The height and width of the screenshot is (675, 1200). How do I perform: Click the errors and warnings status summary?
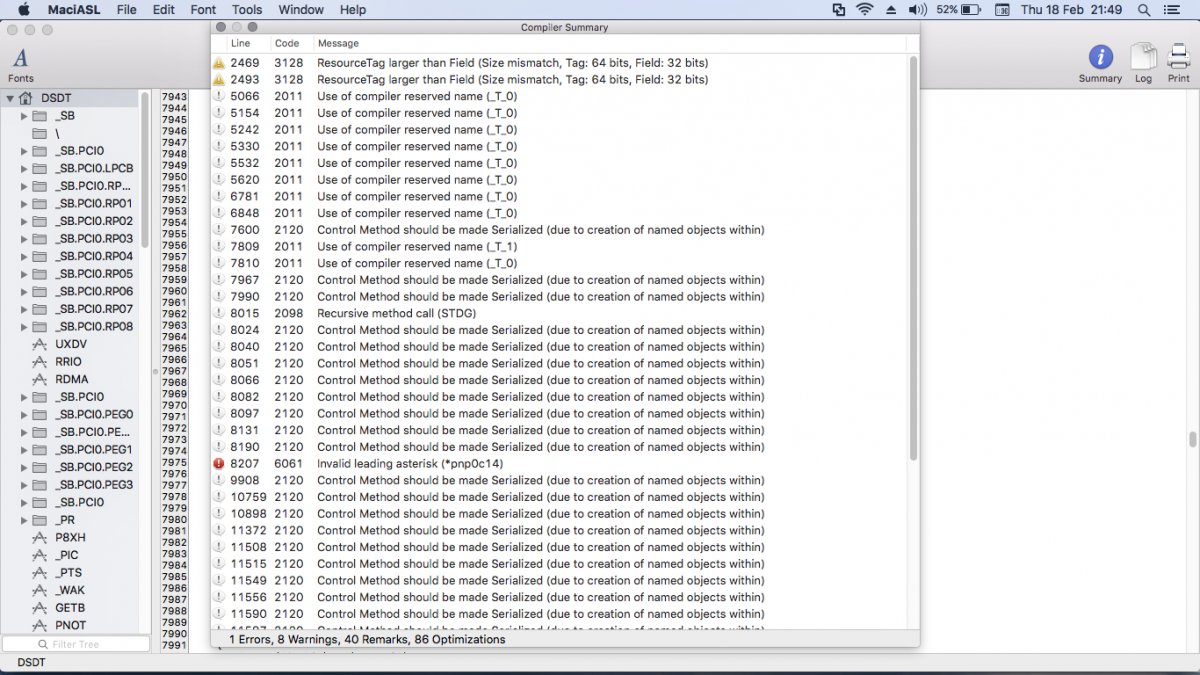[x=367, y=639]
